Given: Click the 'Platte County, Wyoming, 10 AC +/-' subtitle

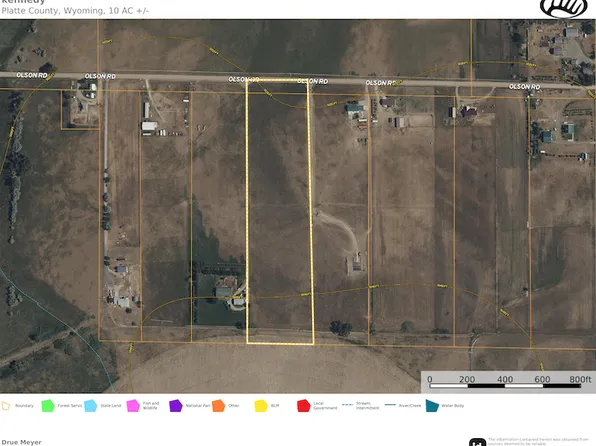Looking at the screenshot, I should (x=75, y=11).
